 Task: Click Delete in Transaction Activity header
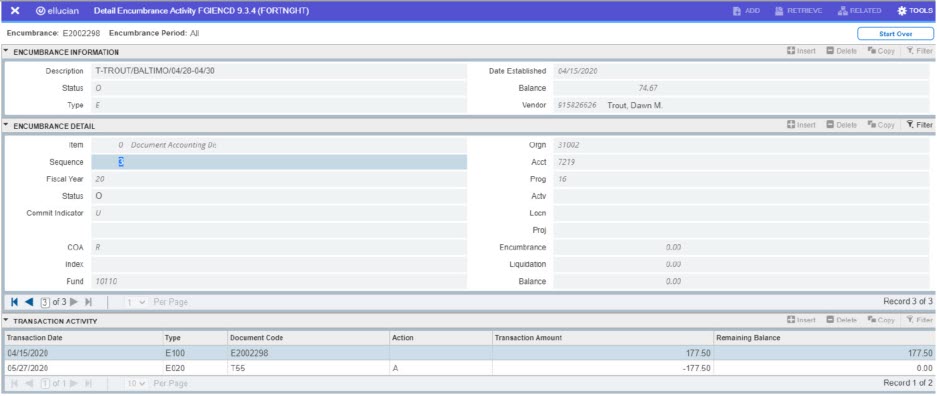pos(841,320)
